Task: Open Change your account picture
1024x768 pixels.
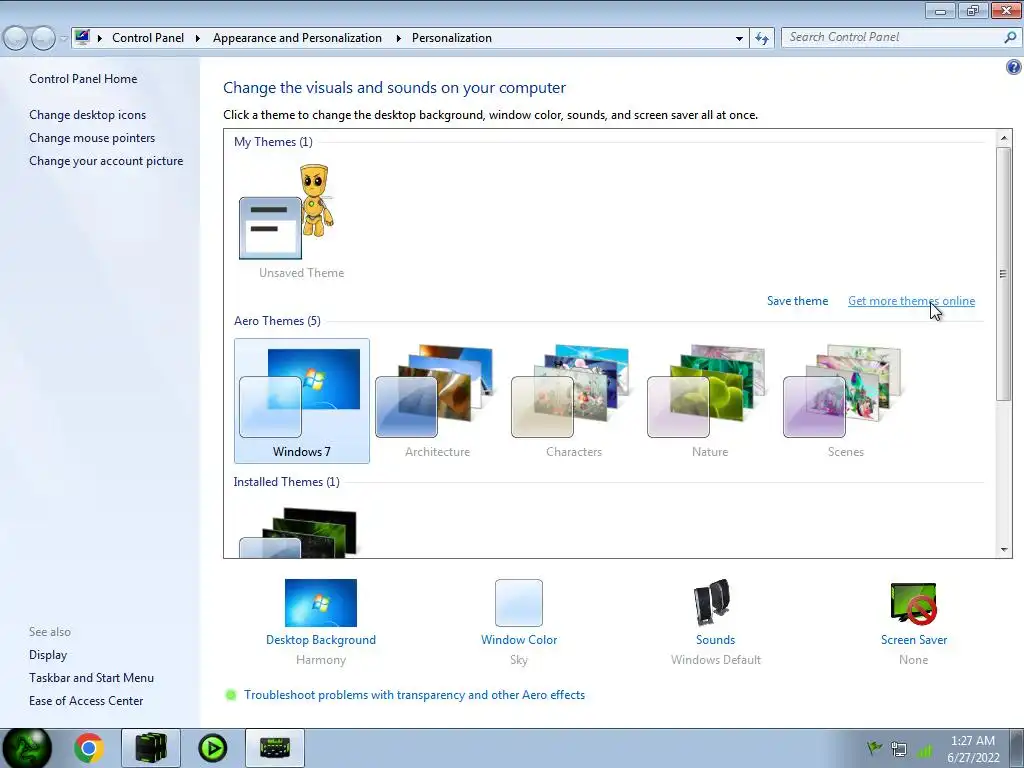Action: (106, 161)
